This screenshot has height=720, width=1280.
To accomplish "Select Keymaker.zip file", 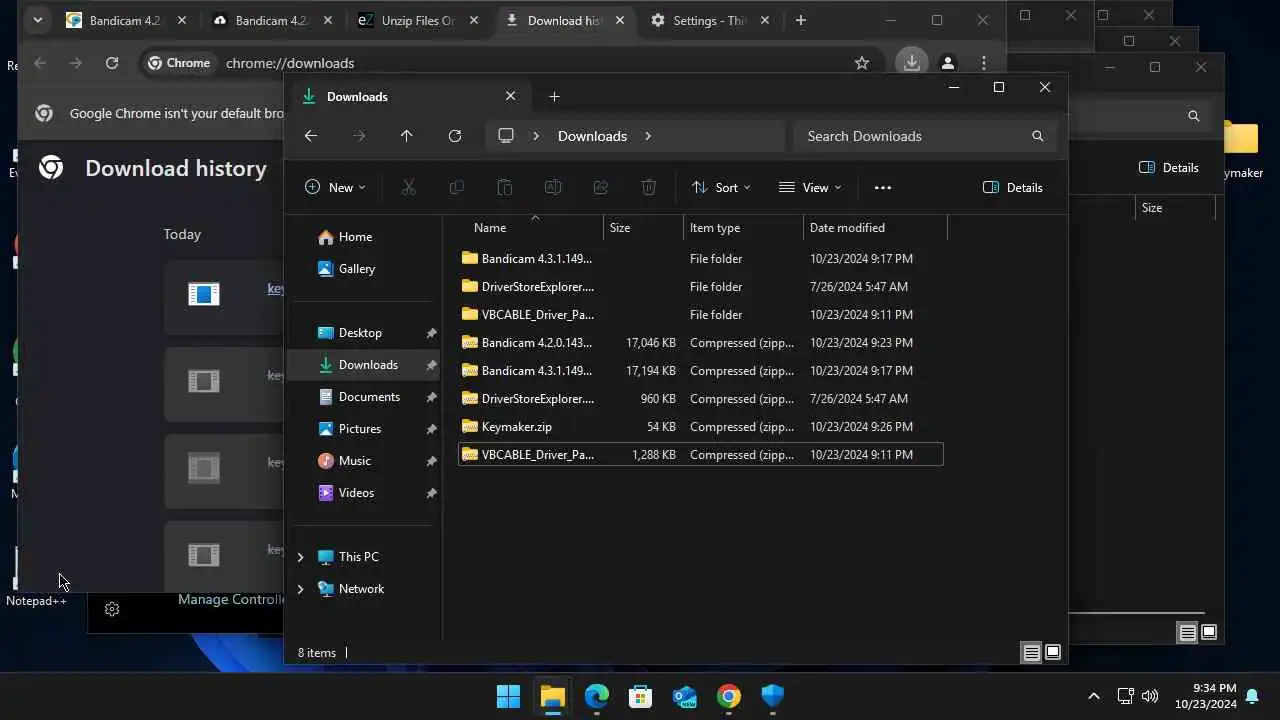I will [x=700, y=427].
